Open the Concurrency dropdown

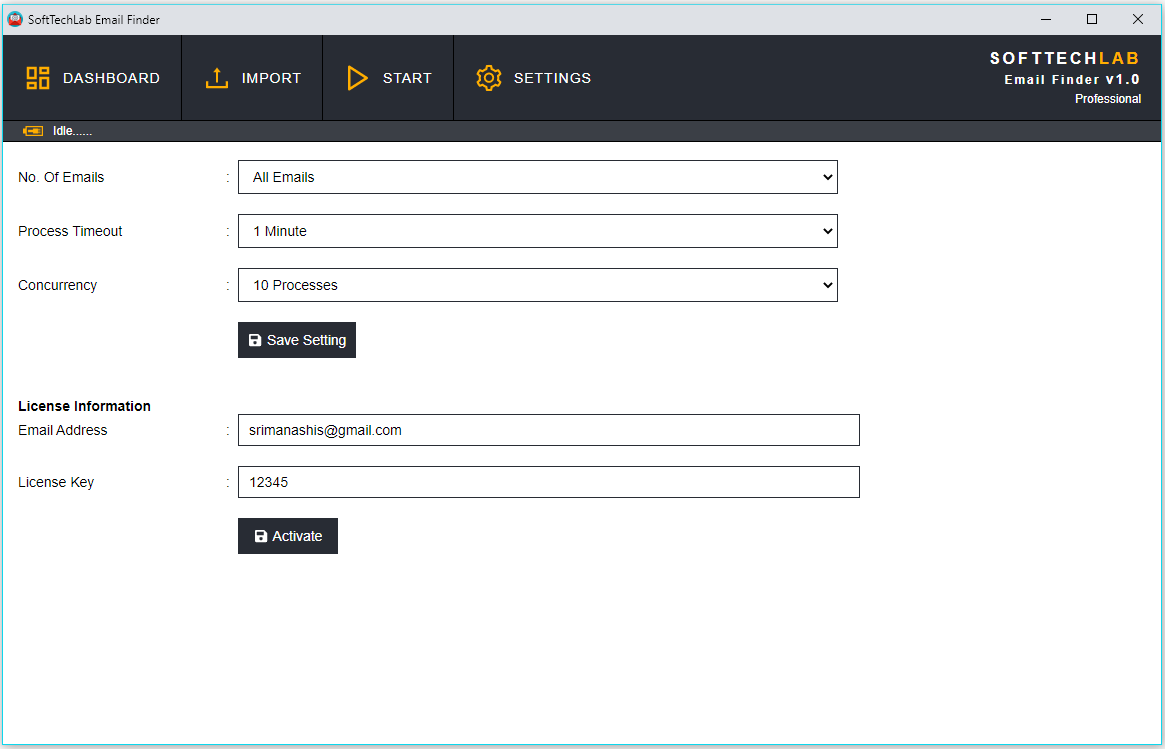click(538, 285)
